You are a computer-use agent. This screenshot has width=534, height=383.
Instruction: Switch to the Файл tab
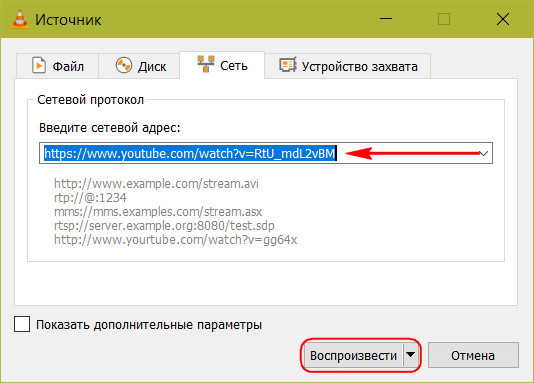click(x=58, y=66)
